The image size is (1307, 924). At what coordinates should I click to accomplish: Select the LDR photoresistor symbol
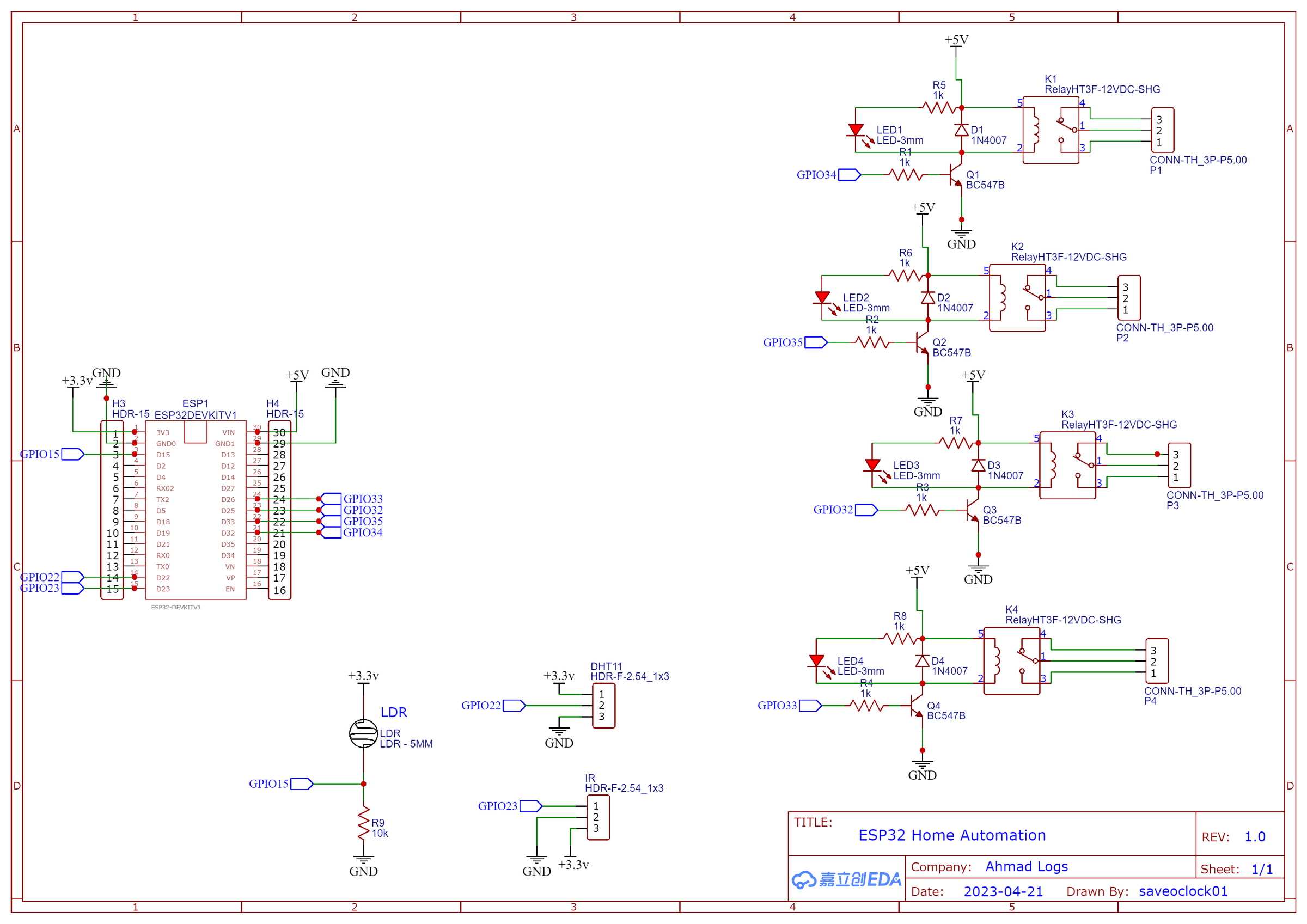point(364,733)
